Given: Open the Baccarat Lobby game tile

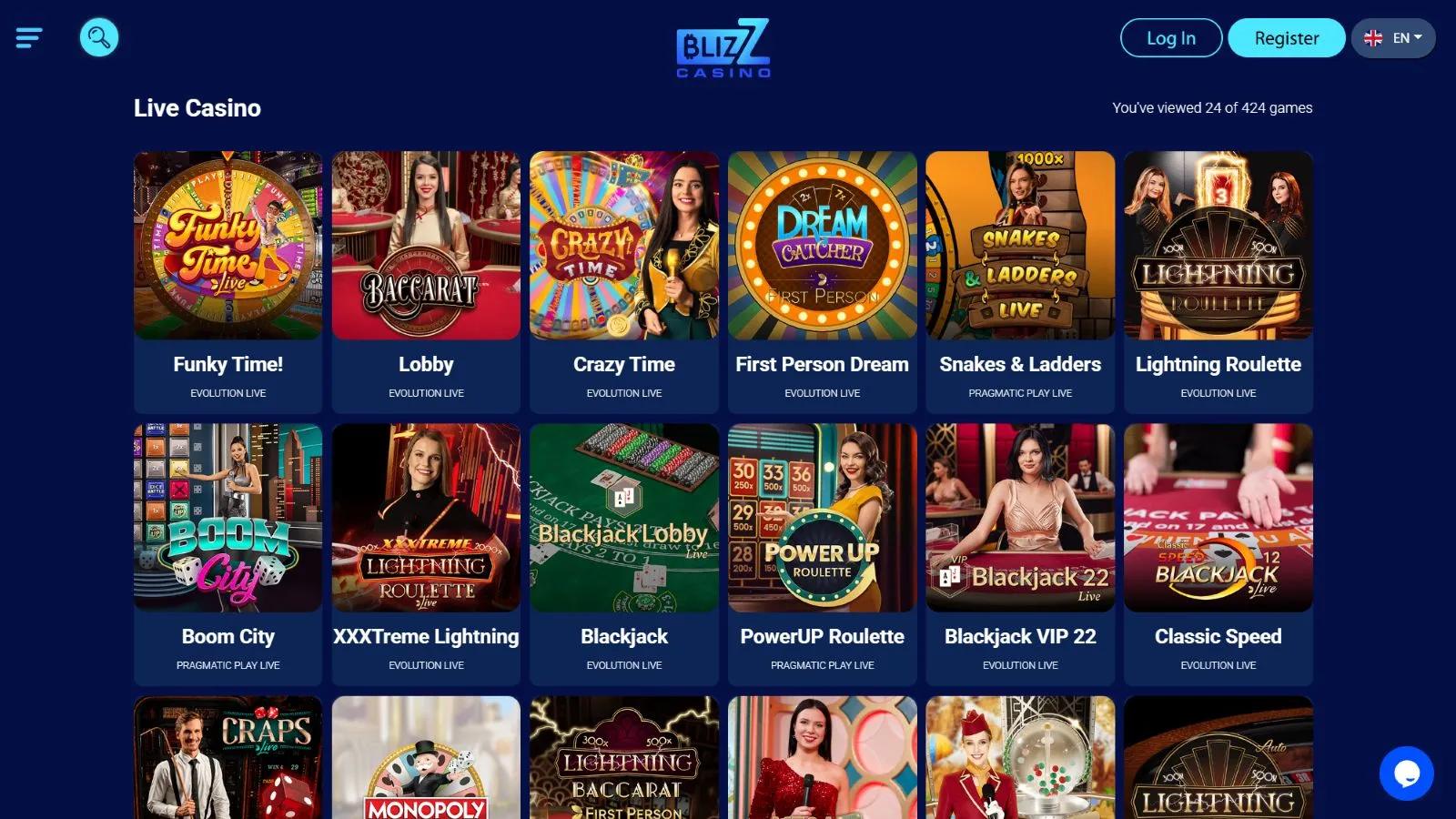Looking at the screenshot, I should 426,246.
